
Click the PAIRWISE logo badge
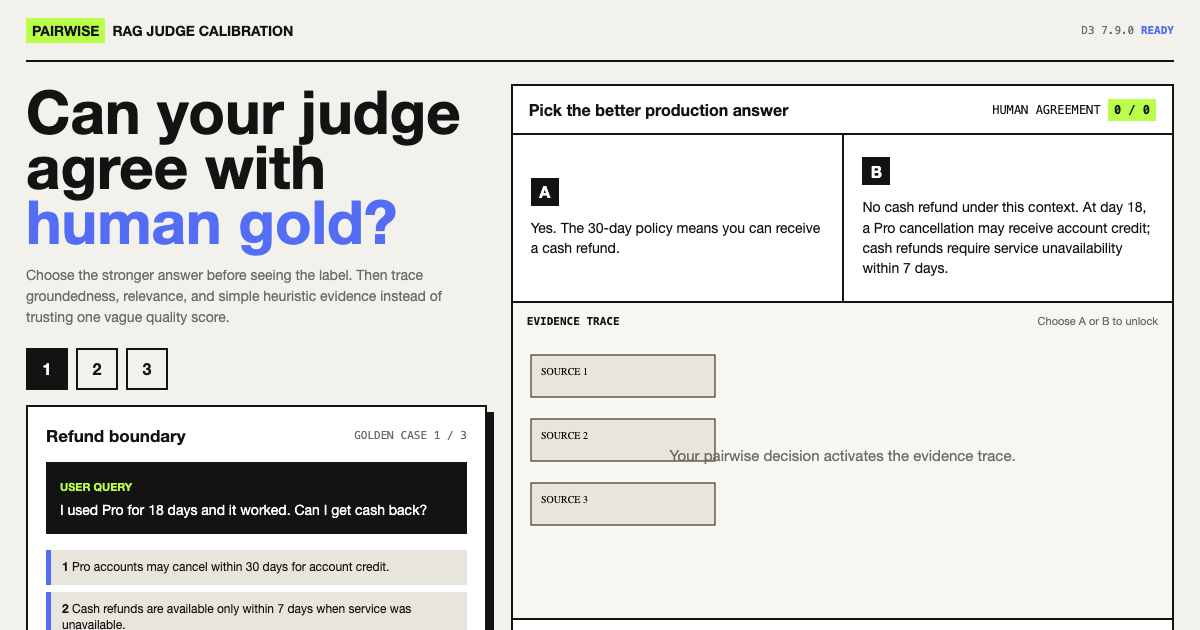[x=65, y=31]
